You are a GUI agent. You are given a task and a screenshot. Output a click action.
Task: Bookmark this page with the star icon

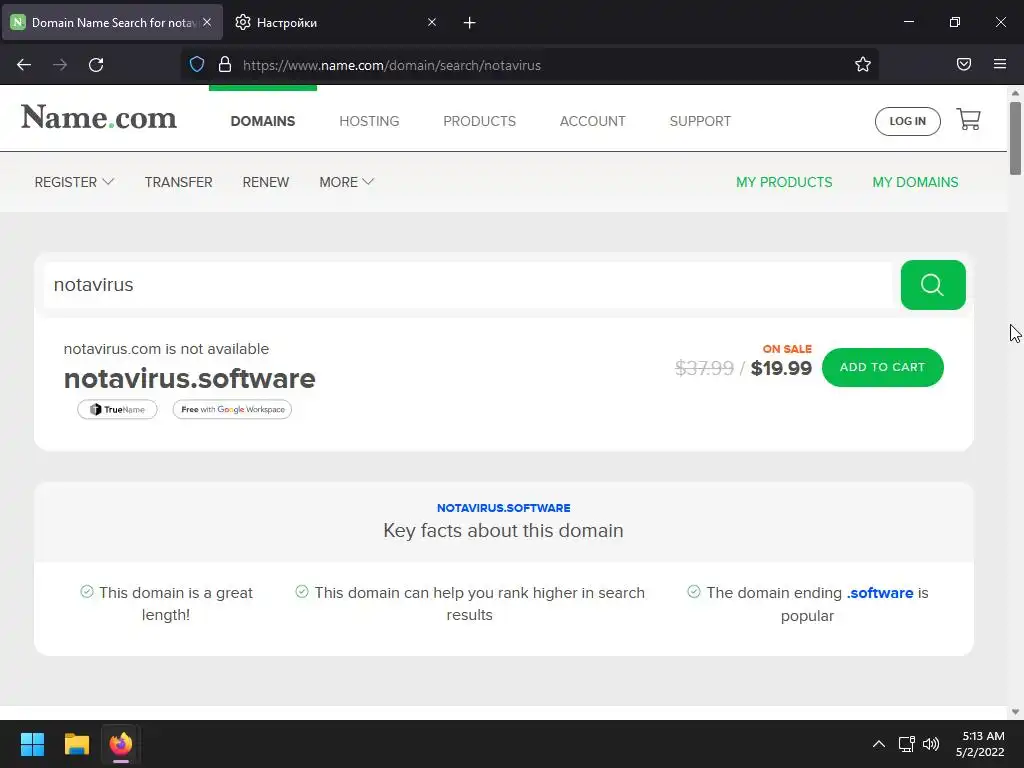863,64
